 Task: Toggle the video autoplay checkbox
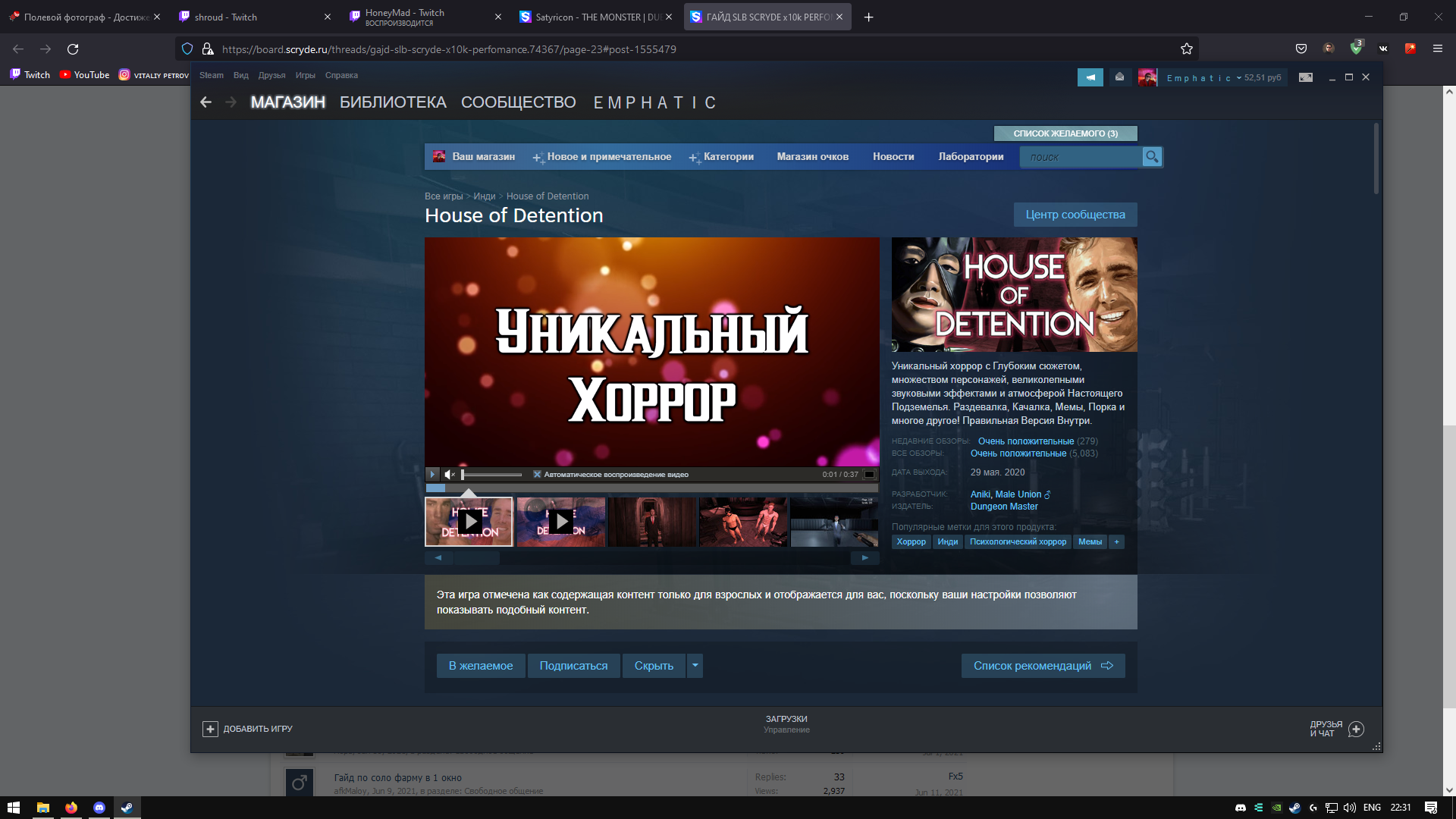pyautogui.click(x=537, y=475)
